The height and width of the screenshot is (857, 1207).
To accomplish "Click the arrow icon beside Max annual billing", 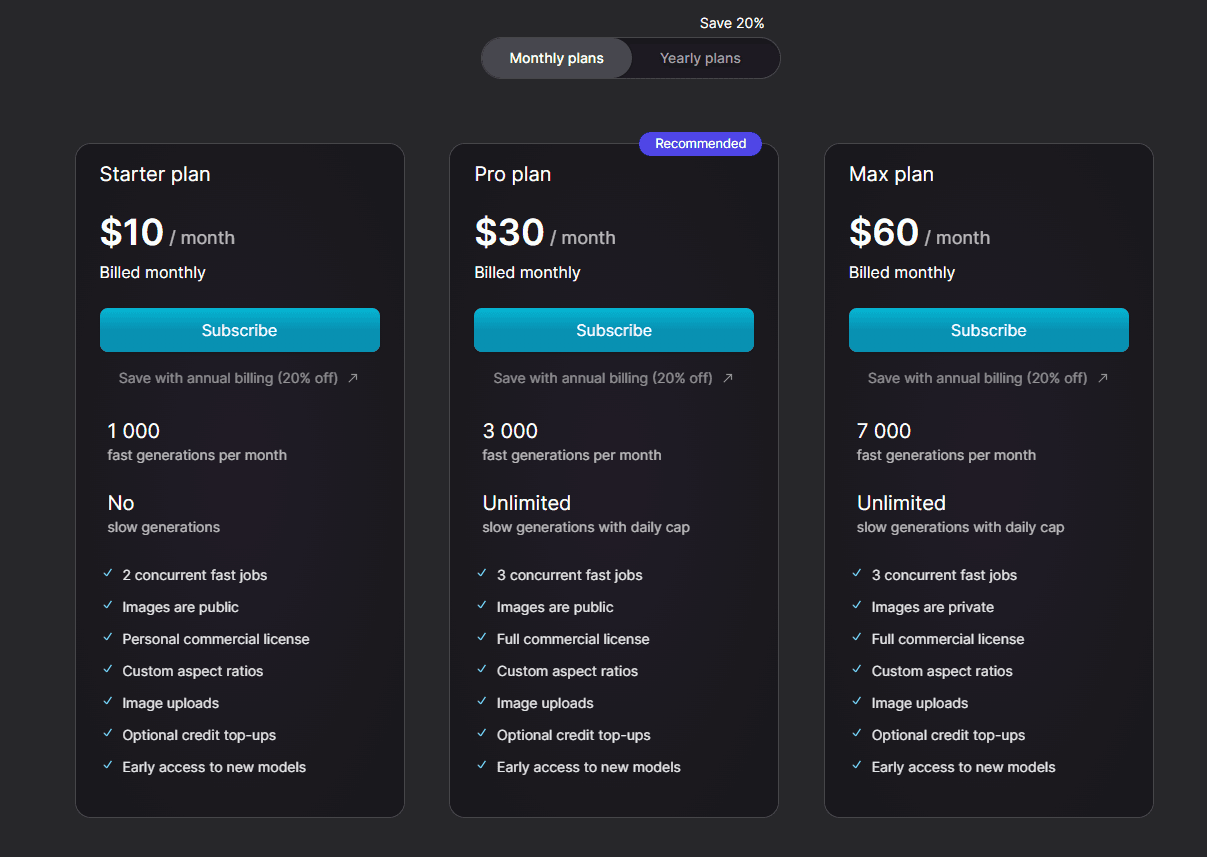I will click(x=1103, y=378).
